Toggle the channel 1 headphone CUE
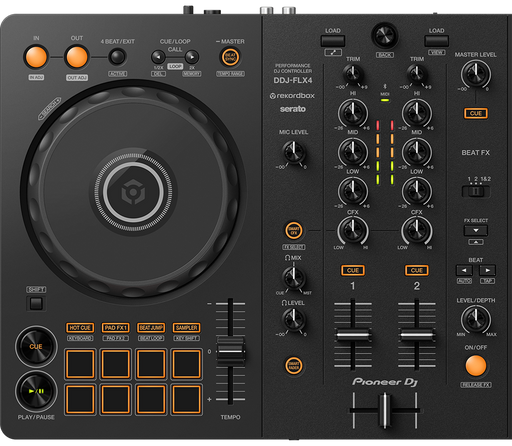The width and height of the screenshot is (512, 446). 353,270
